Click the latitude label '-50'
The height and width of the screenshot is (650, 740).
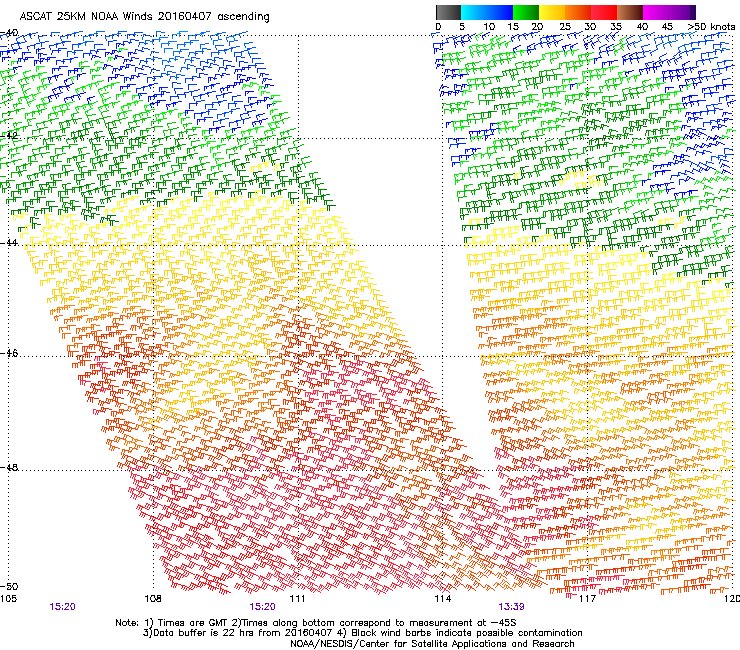coord(9,587)
